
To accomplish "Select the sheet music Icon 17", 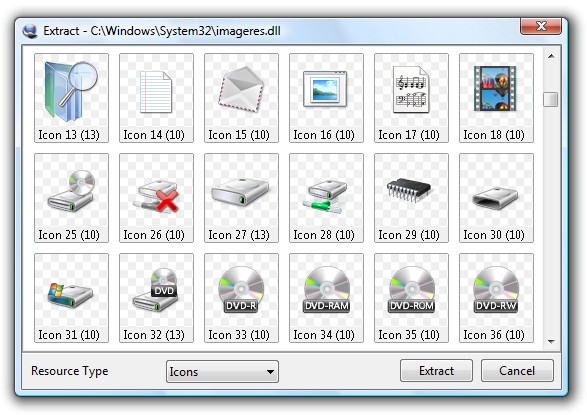I will (411, 98).
